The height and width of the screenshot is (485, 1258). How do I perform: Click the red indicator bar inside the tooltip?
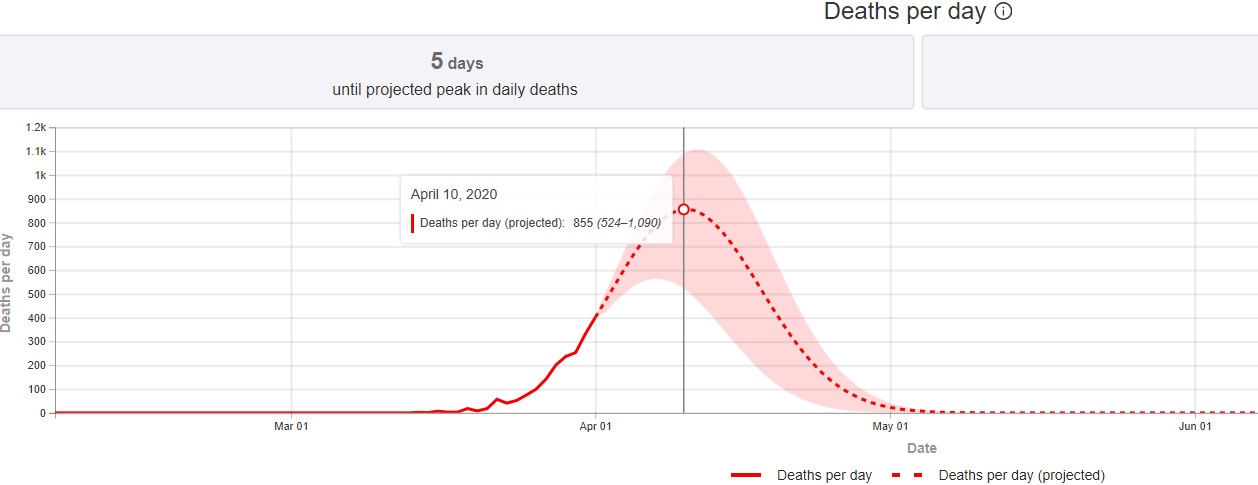pyautogui.click(x=412, y=223)
